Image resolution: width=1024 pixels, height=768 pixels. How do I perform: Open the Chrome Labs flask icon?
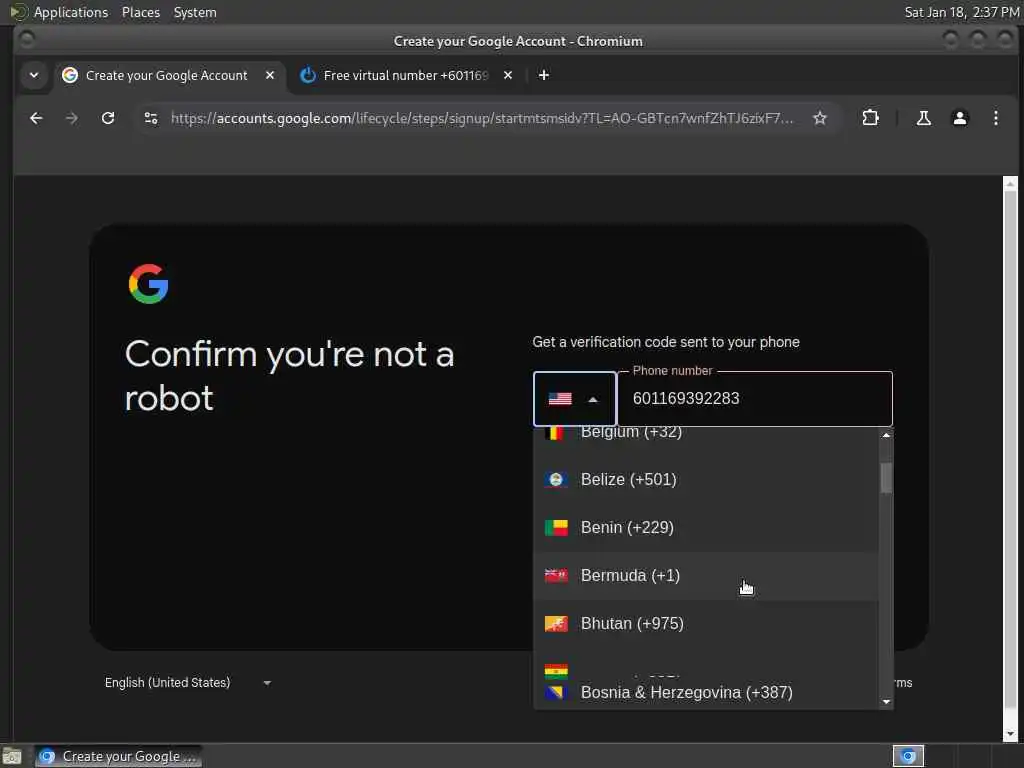click(x=923, y=118)
